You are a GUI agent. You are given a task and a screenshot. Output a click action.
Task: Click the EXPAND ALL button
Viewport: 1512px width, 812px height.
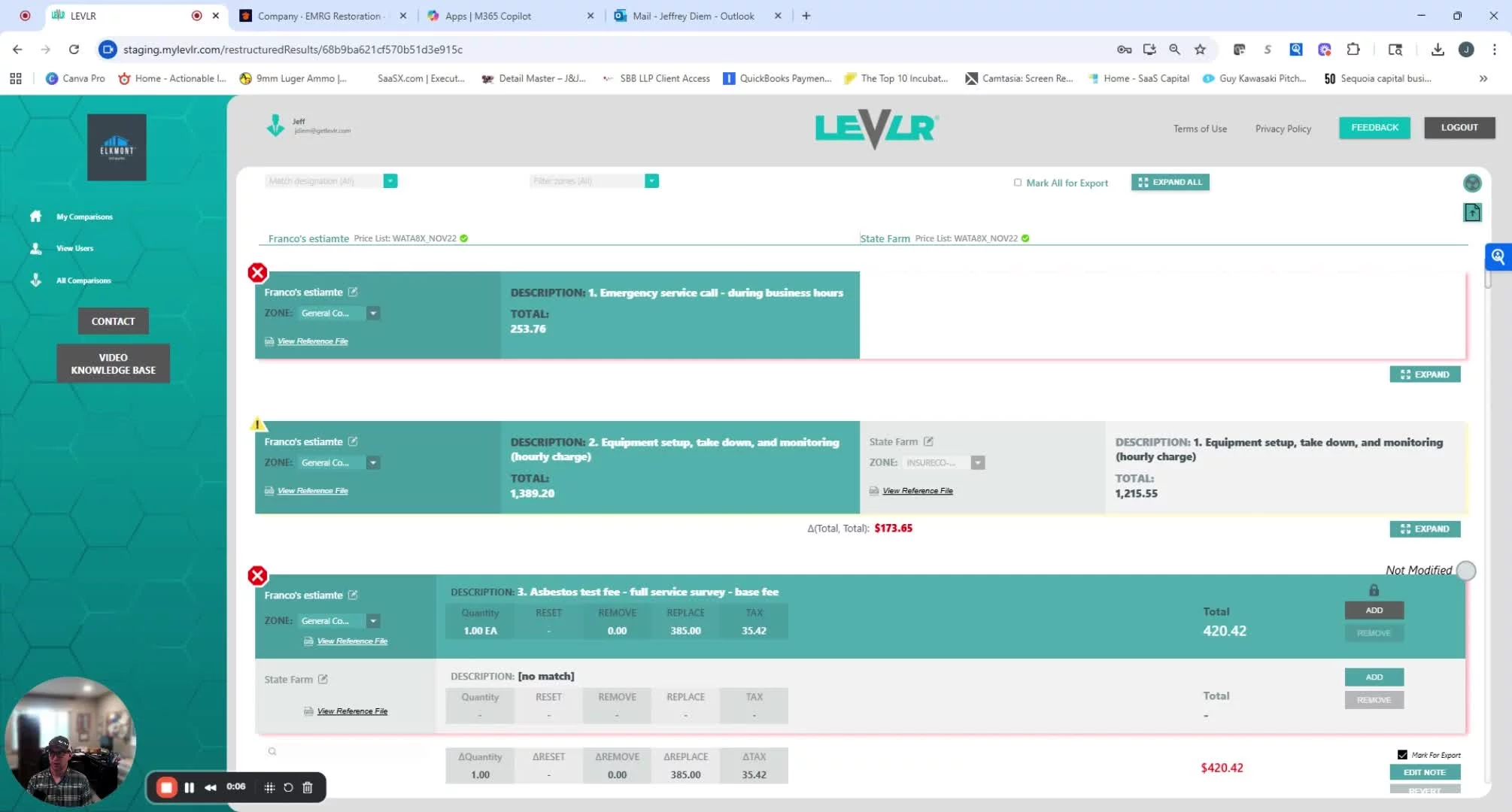click(1170, 183)
